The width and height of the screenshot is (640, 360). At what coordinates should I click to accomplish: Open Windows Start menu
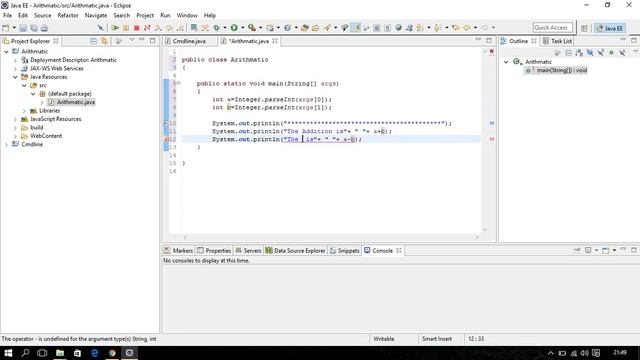coord(8,353)
